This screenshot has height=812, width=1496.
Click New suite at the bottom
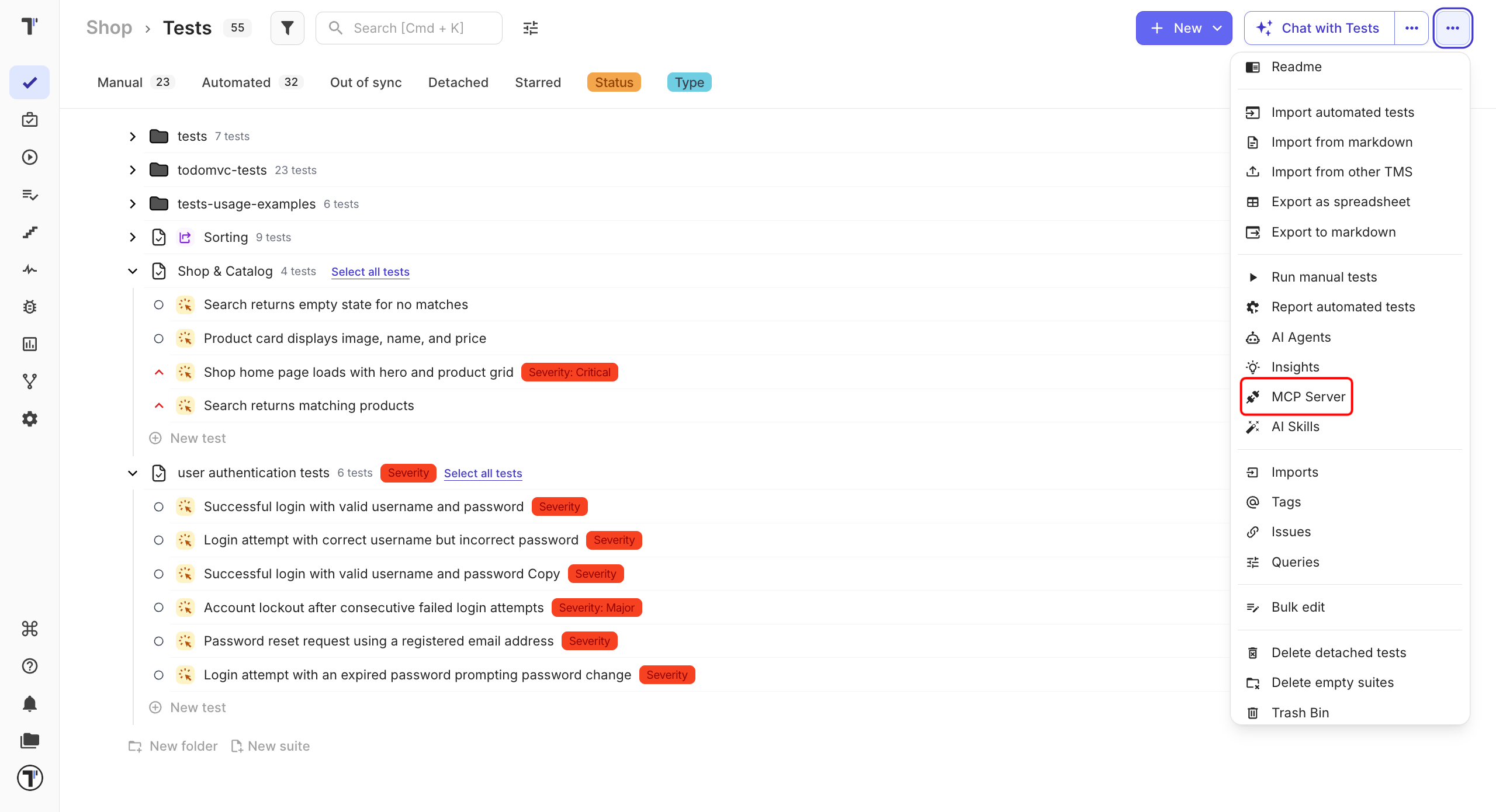pyautogui.click(x=271, y=746)
